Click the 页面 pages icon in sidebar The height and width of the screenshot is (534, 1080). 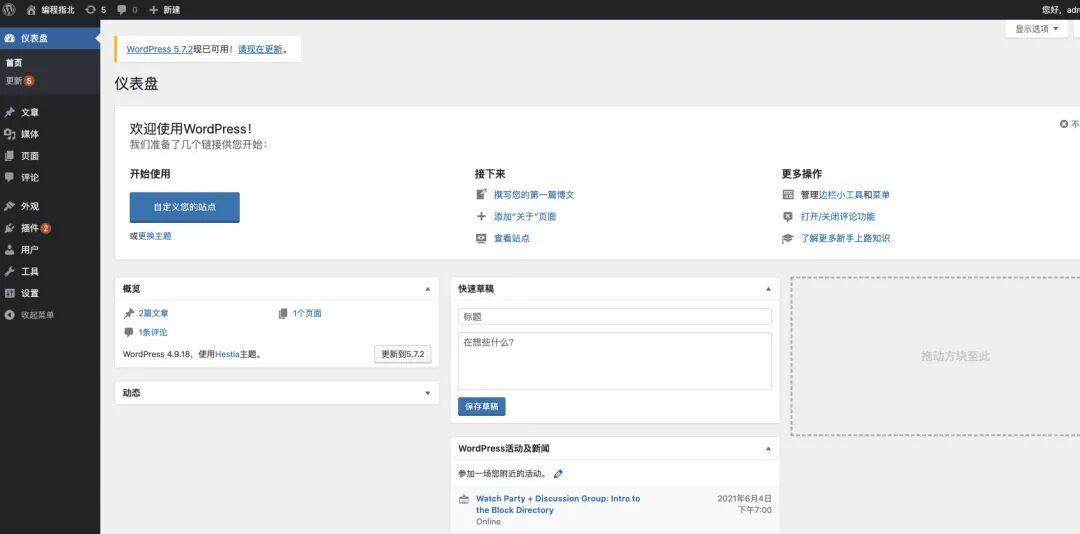point(10,156)
